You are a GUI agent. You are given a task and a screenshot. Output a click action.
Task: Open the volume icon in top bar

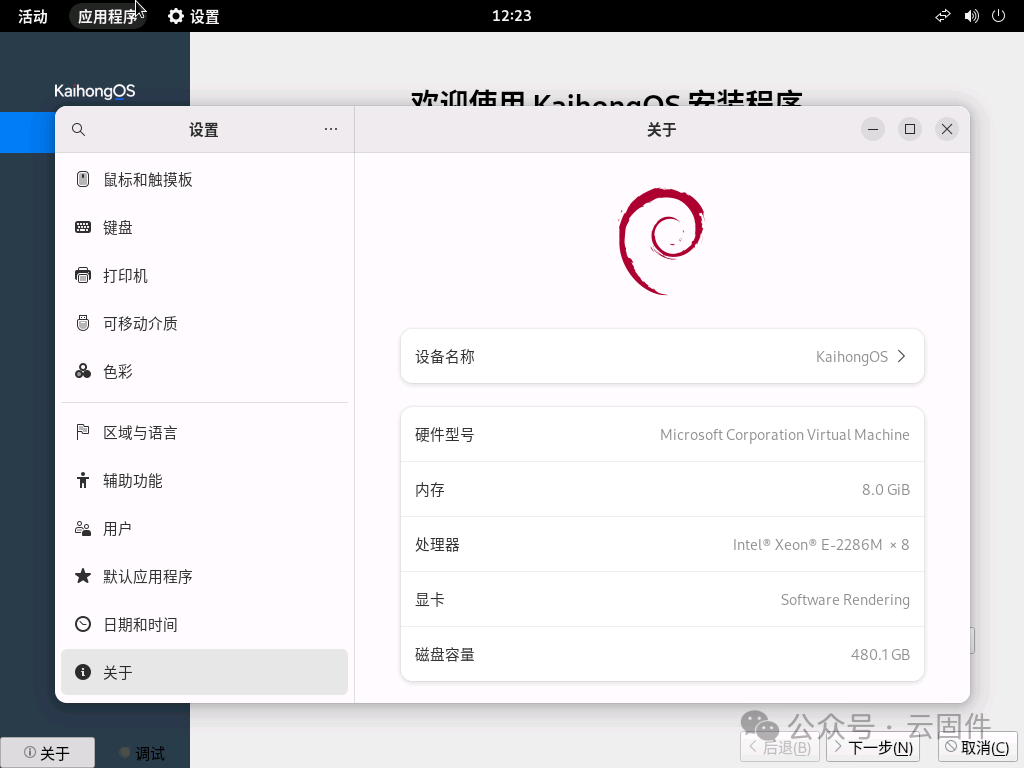tap(972, 16)
